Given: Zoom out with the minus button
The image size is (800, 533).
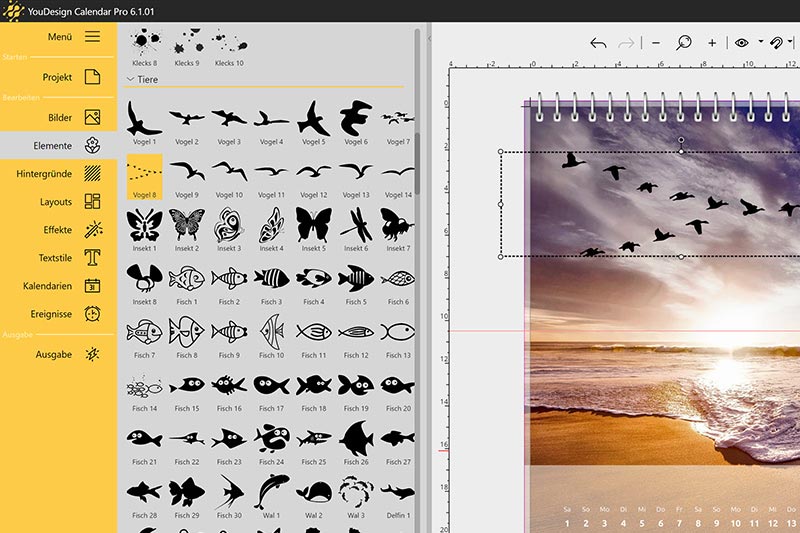Looking at the screenshot, I should tap(656, 43).
